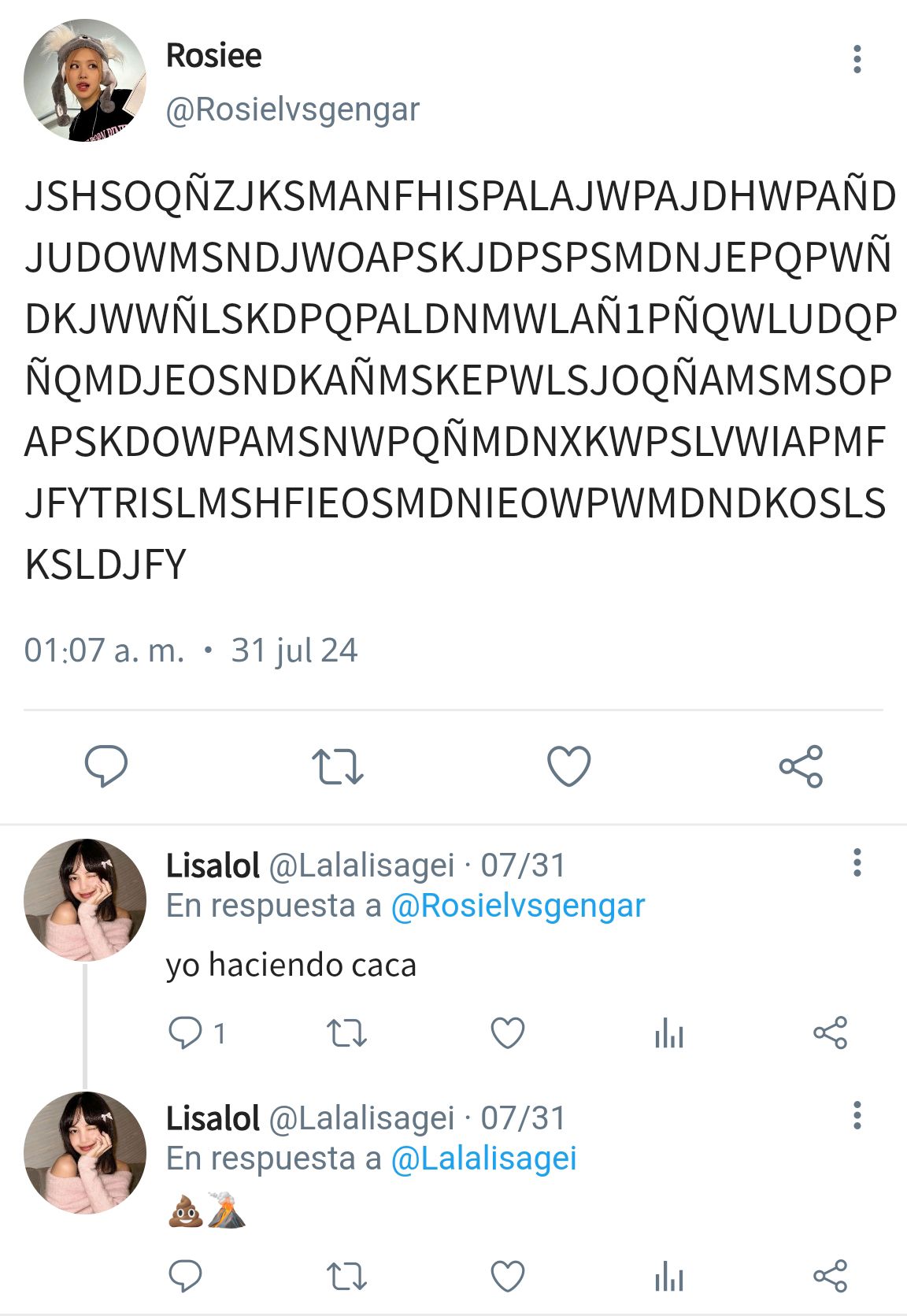Open options for first Lisalol reply
Image resolution: width=907 pixels, height=1316 pixels.
[857, 862]
